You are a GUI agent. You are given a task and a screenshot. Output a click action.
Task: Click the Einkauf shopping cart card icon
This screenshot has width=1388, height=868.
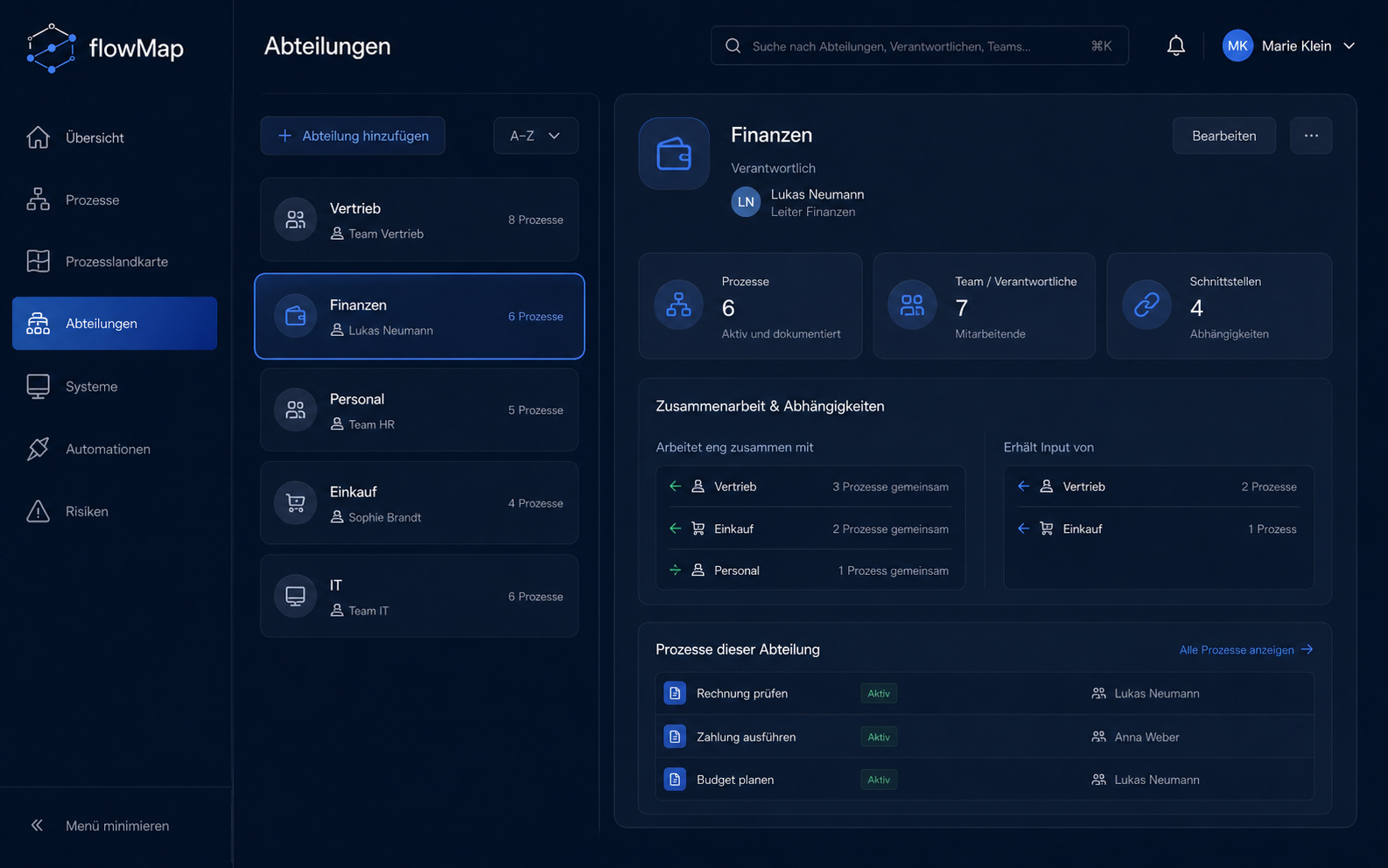click(296, 503)
